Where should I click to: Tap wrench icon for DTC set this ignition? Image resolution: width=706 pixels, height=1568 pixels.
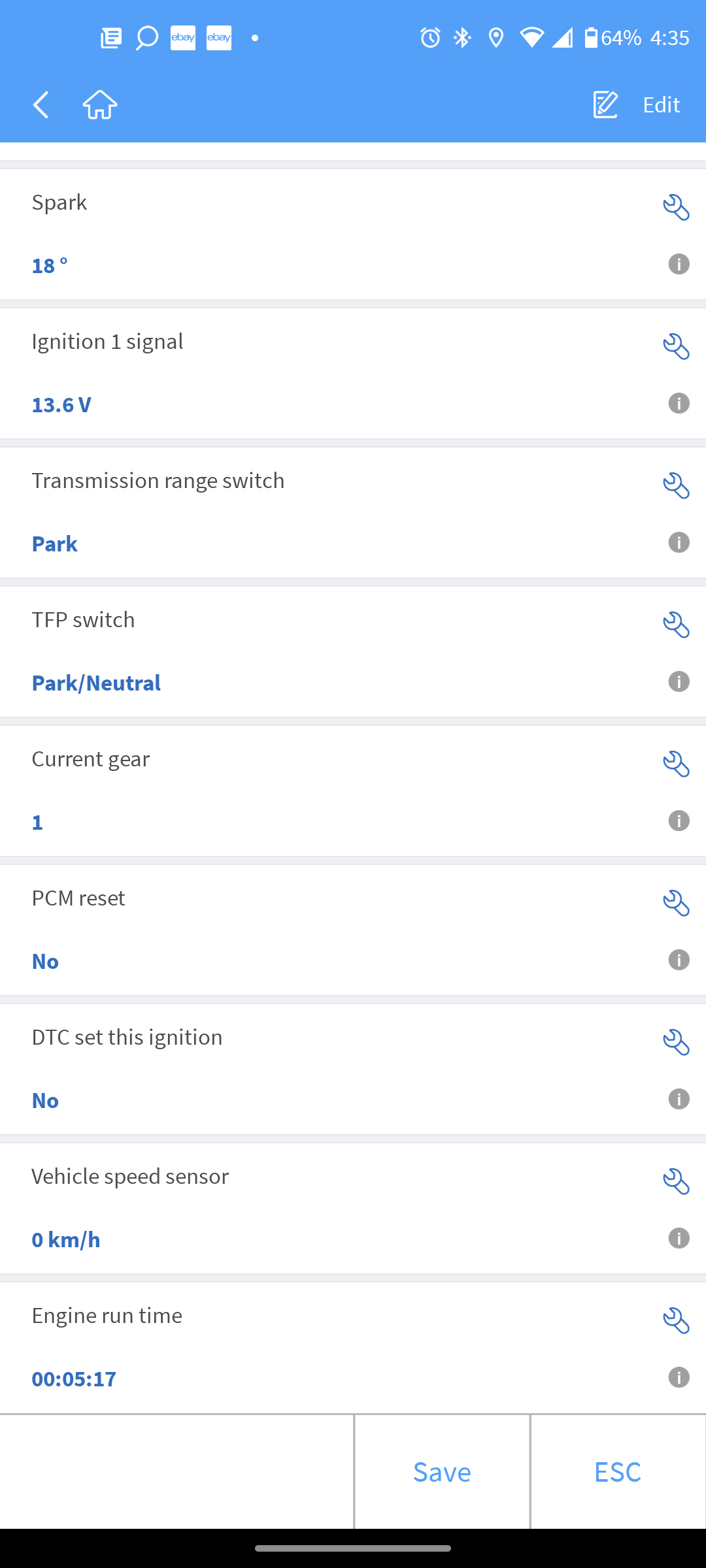point(676,1043)
